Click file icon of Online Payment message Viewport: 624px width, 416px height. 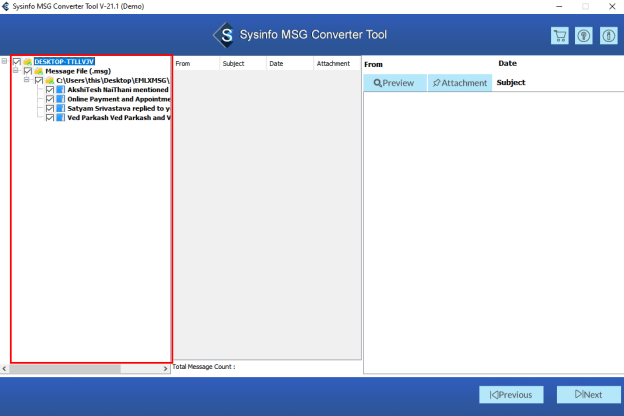point(60,99)
